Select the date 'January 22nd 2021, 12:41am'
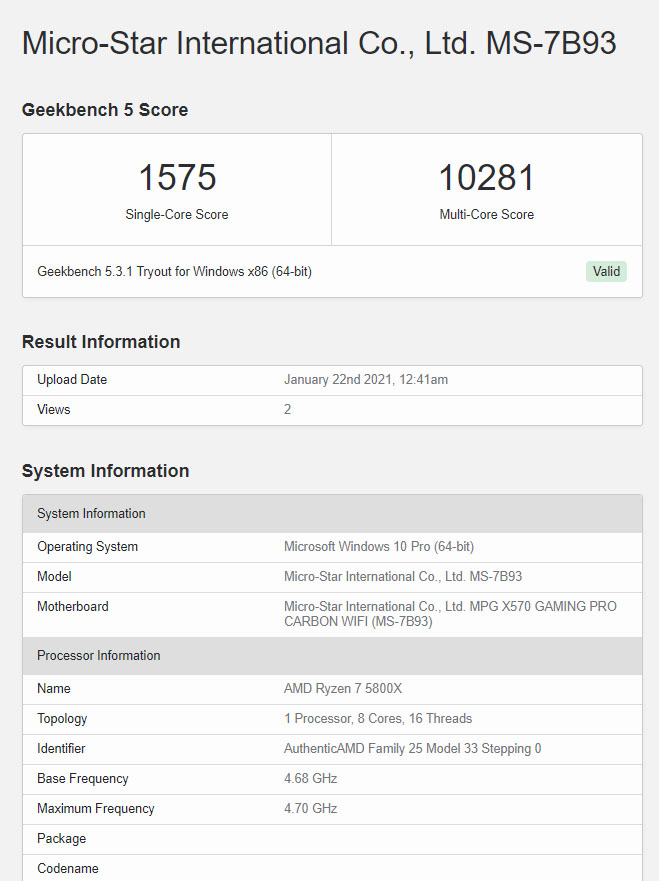Image resolution: width=659 pixels, height=881 pixels. [x=366, y=380]
